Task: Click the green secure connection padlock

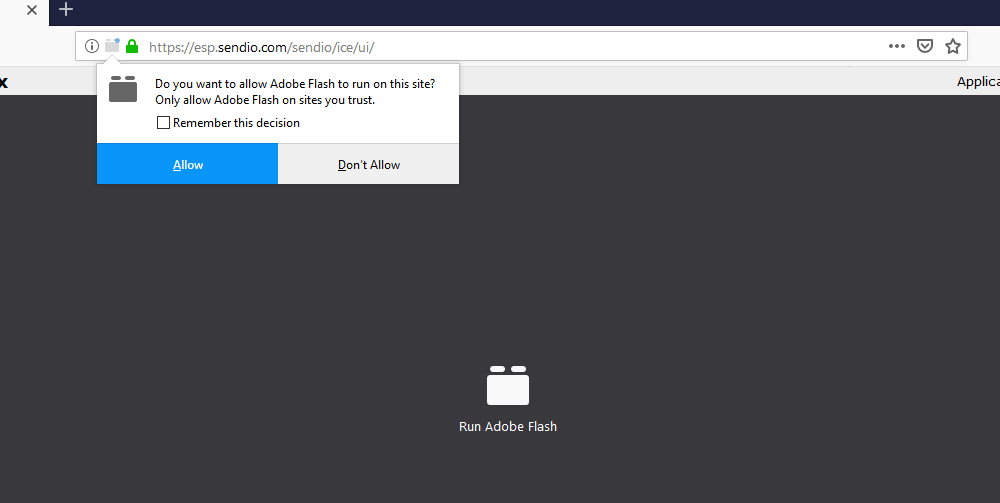Action: (x=132, y=46)
